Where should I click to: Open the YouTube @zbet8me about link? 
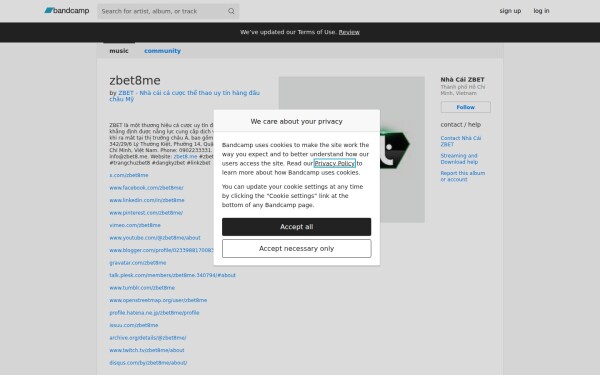[x=155, y=238]
